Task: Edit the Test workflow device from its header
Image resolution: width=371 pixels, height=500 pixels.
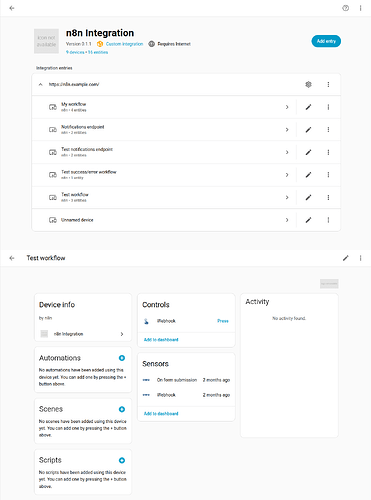Action: click(x=346, y=258)
